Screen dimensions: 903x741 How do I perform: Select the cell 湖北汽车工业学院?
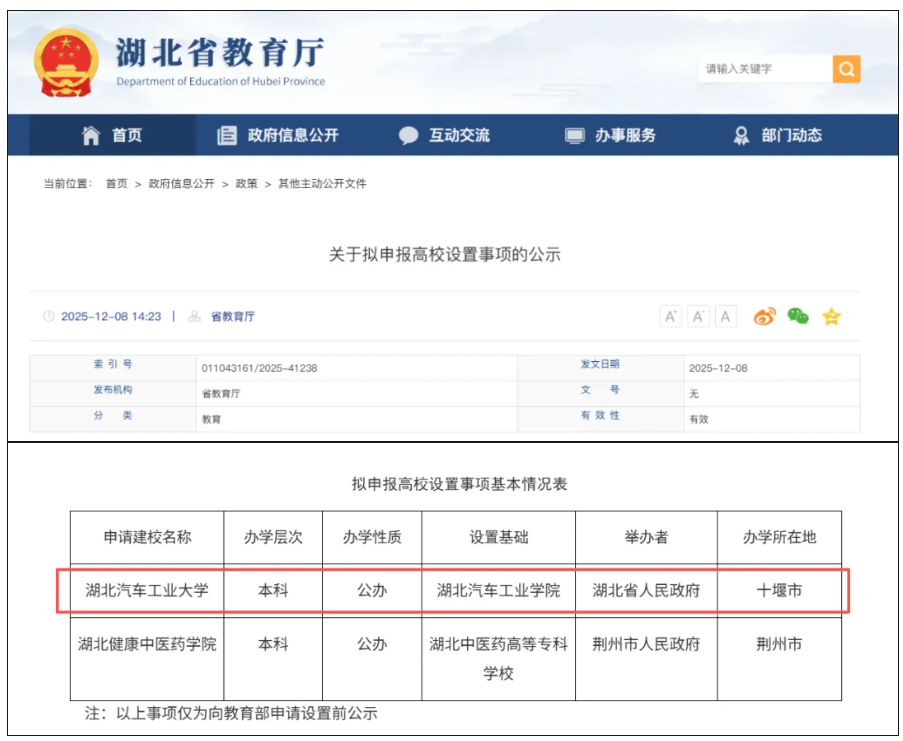pos(499,591)
